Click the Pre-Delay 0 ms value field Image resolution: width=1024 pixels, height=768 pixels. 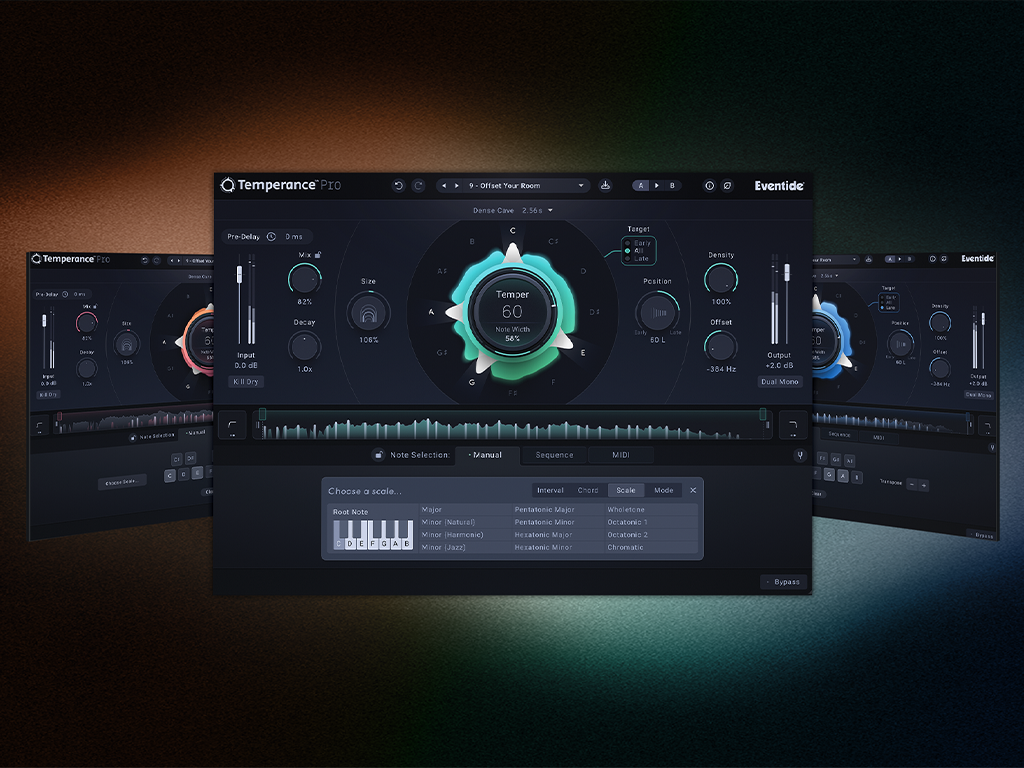294,236
